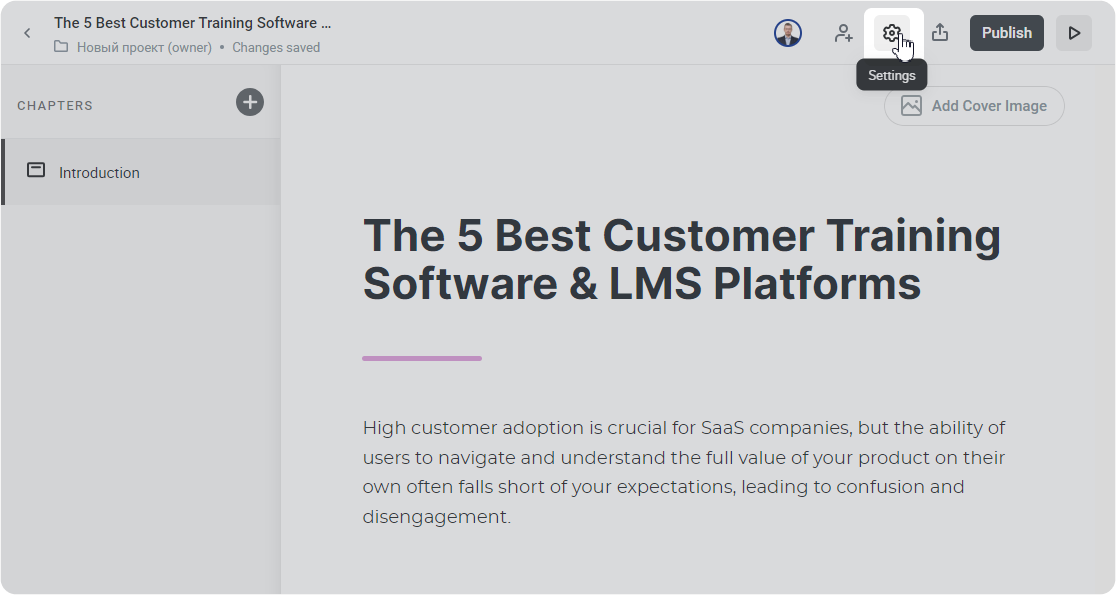
Task: Click the Introduction chapter page icon
Action: pos(36,170)
